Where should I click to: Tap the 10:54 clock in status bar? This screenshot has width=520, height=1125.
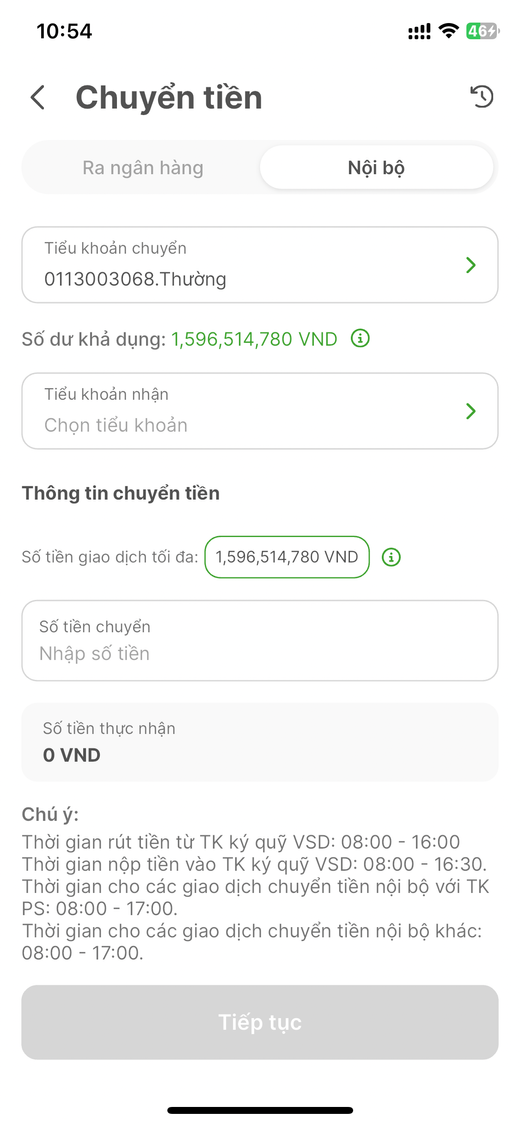pos(64,31)
